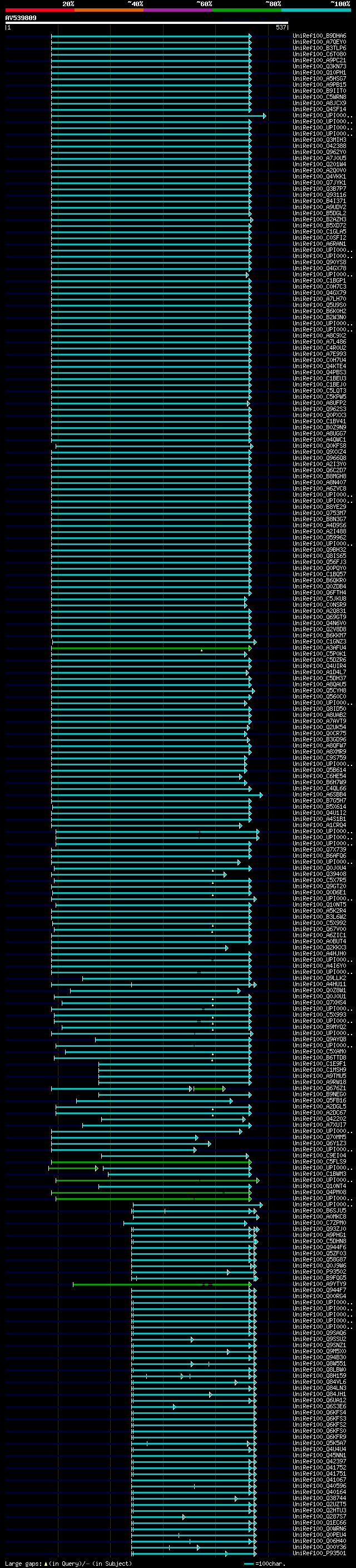The width and height of the screenshot is (356, 1568).
Task: Select label UniRef100_A8JCX9
Action: pyautogui.click(x=319, y=103)
